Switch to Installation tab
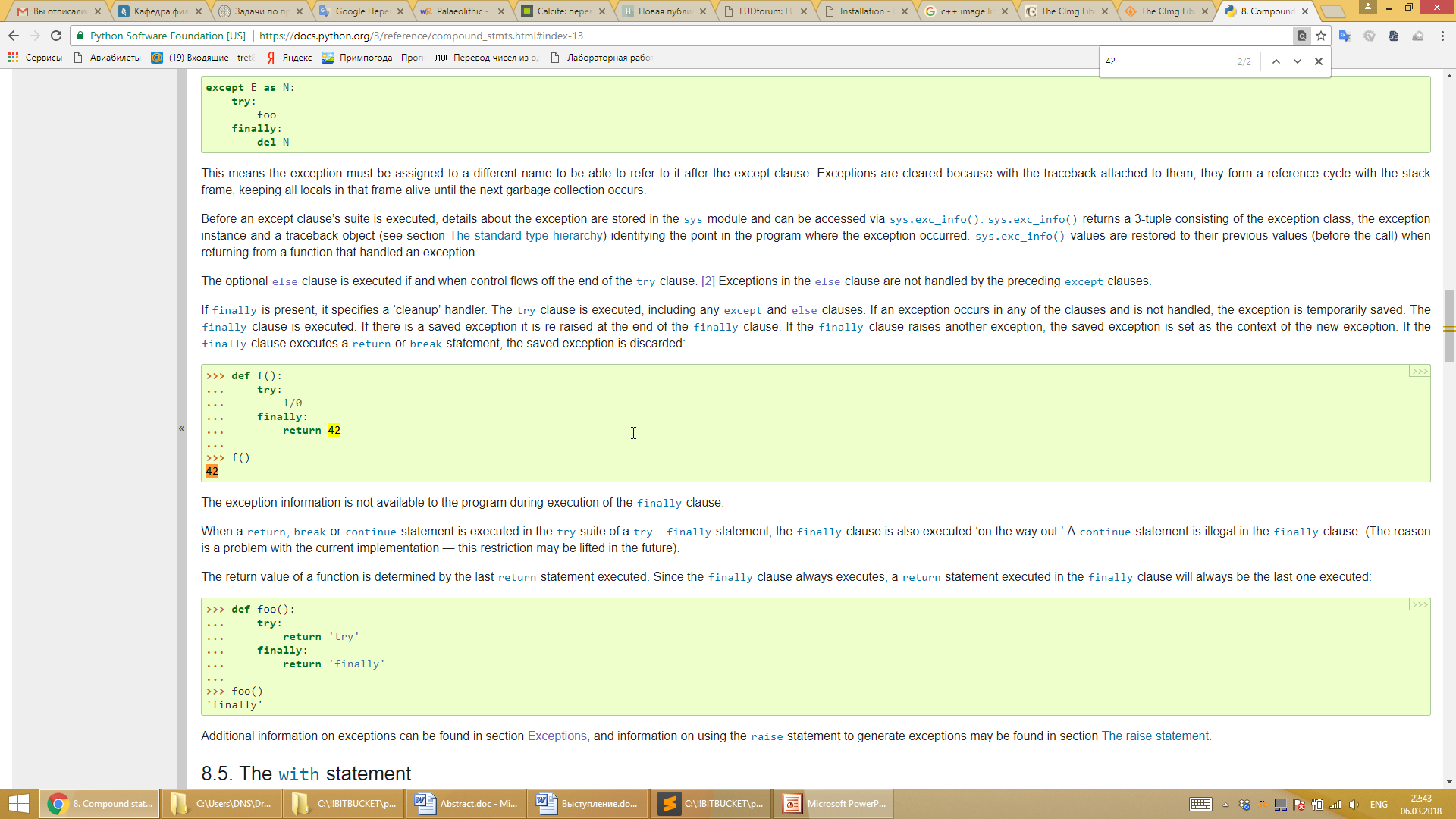 pos(863,11)
